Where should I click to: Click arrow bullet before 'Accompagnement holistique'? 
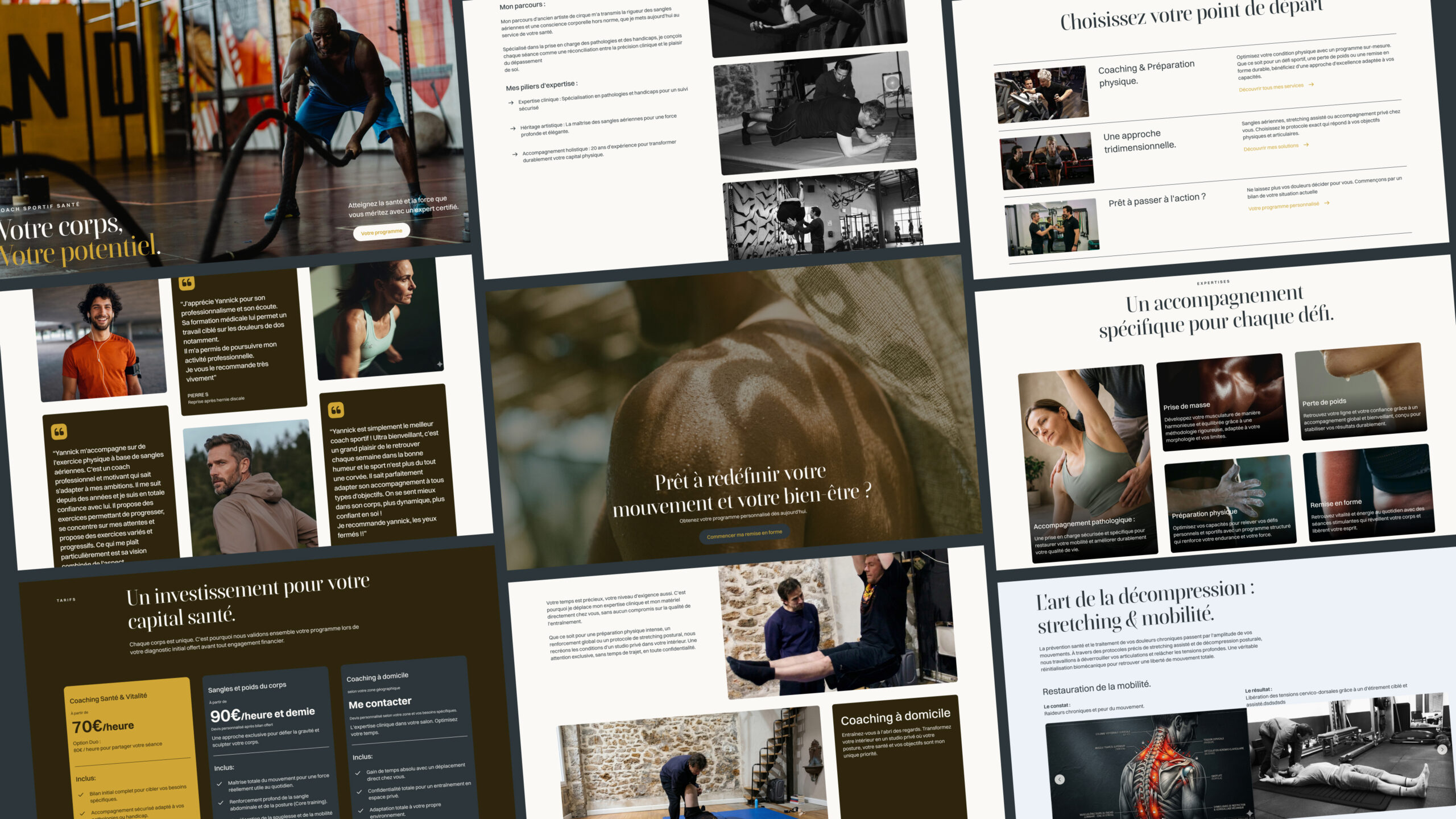[515, 154]
